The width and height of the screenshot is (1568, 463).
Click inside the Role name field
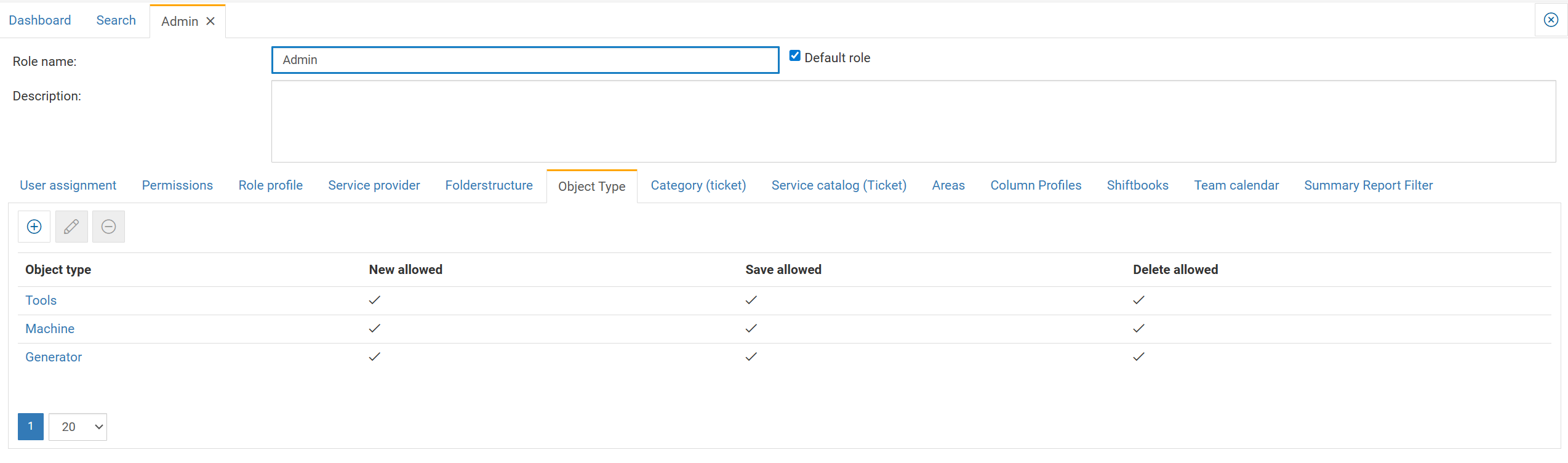(525, 60)
